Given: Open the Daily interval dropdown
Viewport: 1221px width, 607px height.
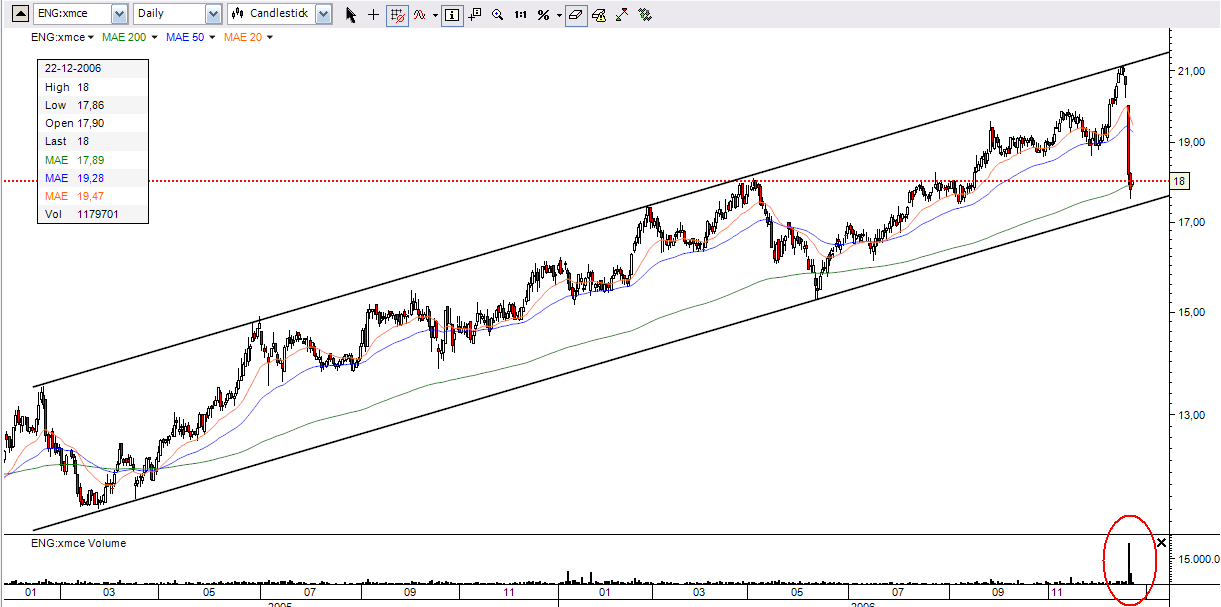Looking at the screenshot, I should (213, 14).
